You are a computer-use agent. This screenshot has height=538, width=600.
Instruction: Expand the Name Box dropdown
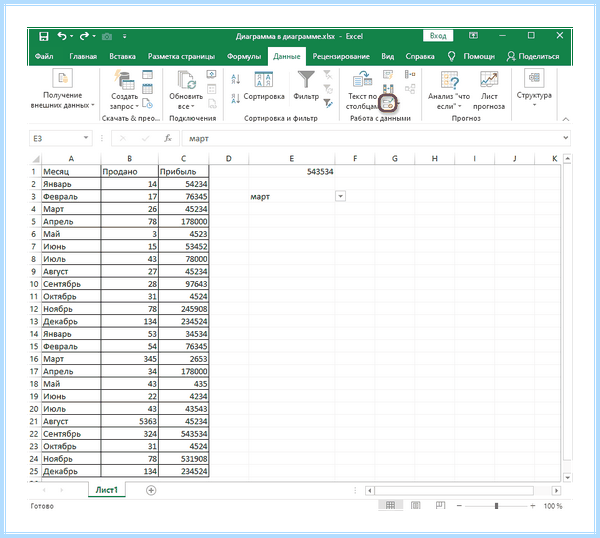[86, 138]
